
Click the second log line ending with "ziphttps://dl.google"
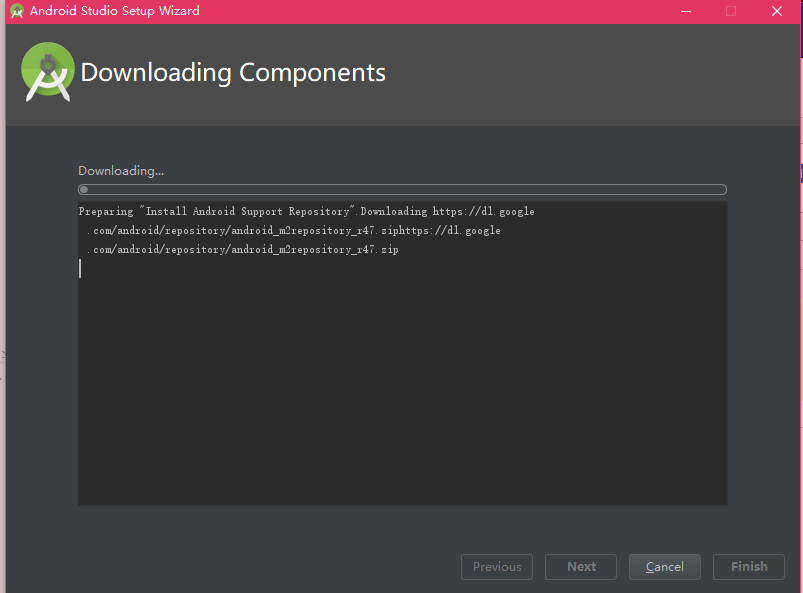click(x=293, y=230)
